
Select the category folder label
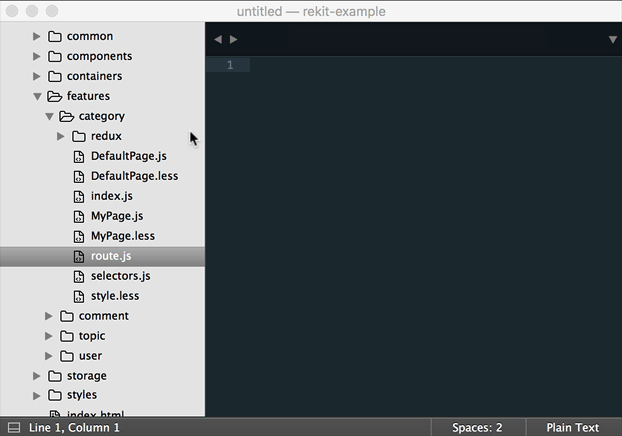(102, 116)
